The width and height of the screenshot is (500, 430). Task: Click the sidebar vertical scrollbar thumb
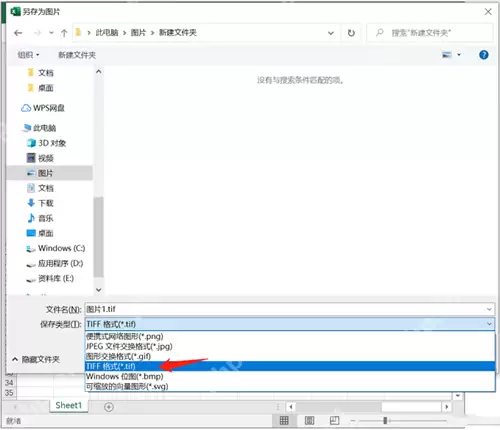[98, 237]
